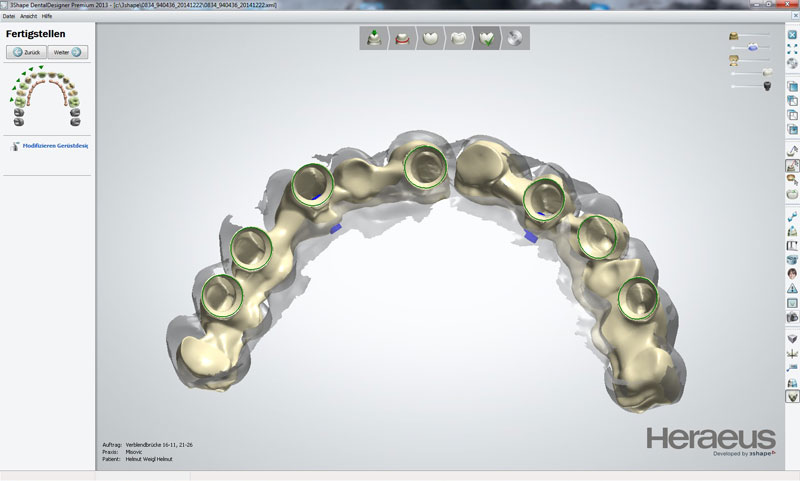Click the Weiter button
Viewport: 800px width, 481px height.
(68, 52)
